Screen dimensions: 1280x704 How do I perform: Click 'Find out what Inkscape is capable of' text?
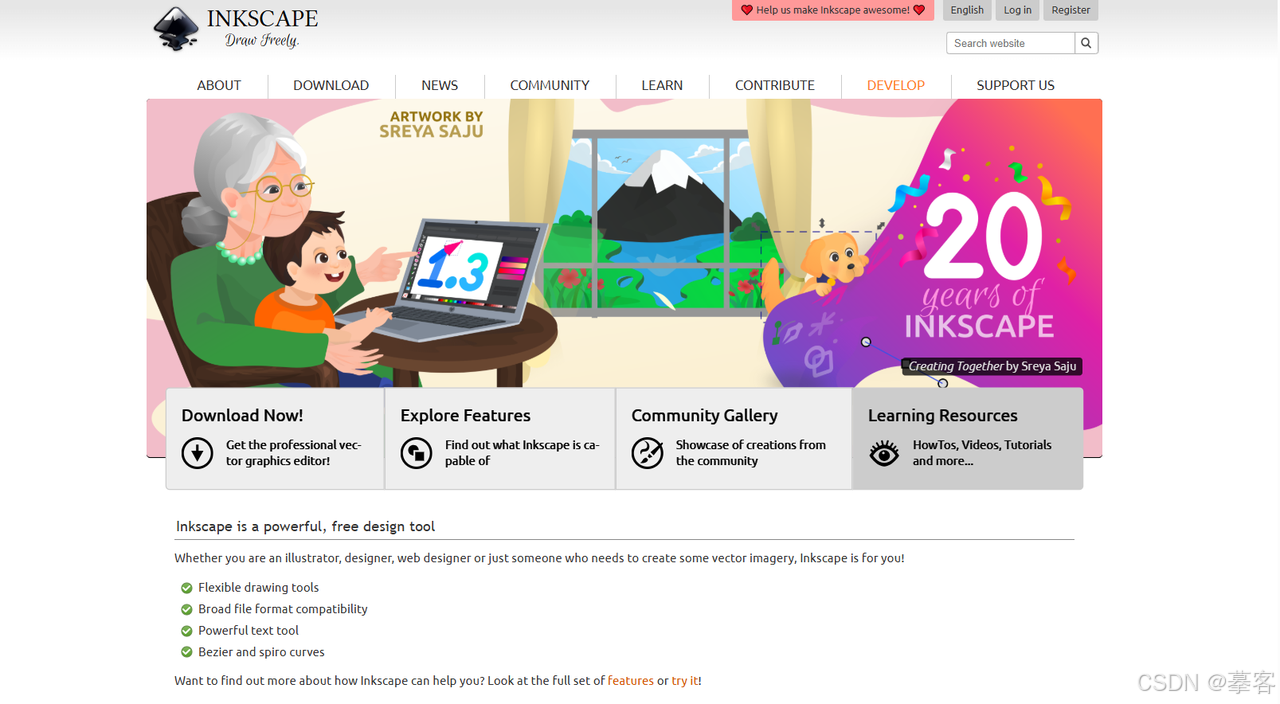522,453
